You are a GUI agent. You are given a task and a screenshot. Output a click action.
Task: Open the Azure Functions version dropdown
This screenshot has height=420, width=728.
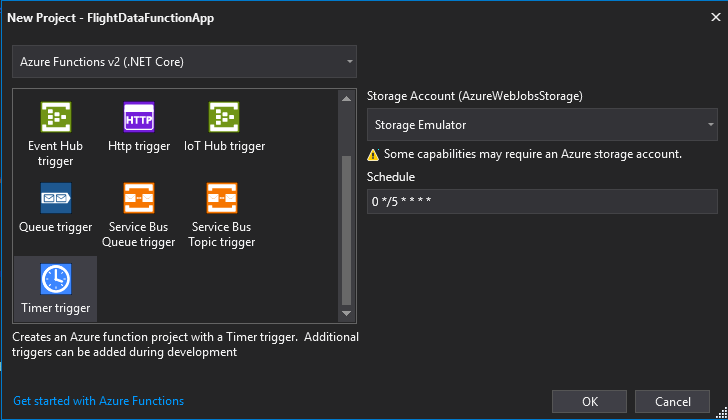click(x=184, y=62)
